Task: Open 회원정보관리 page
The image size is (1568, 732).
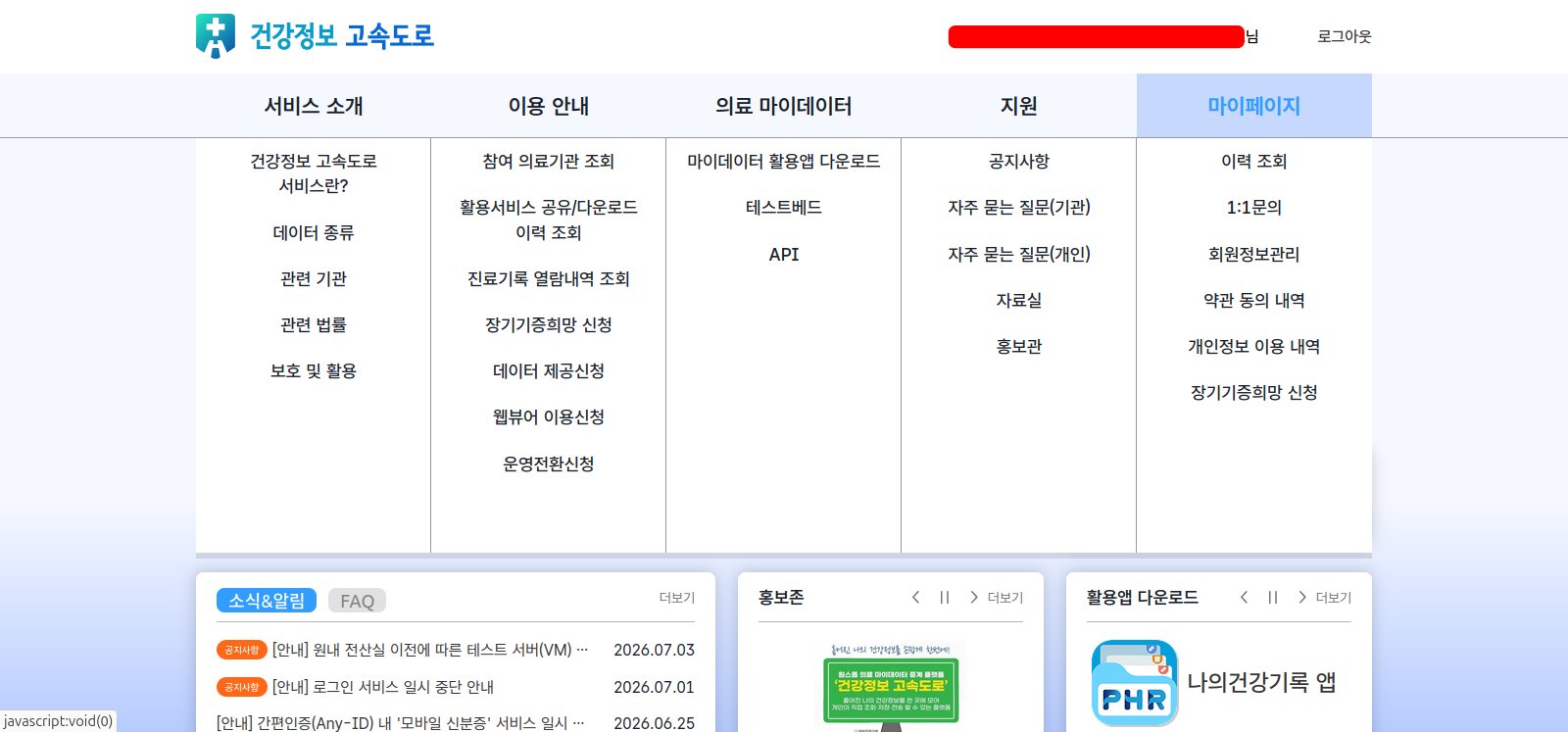Action: 1254,254
